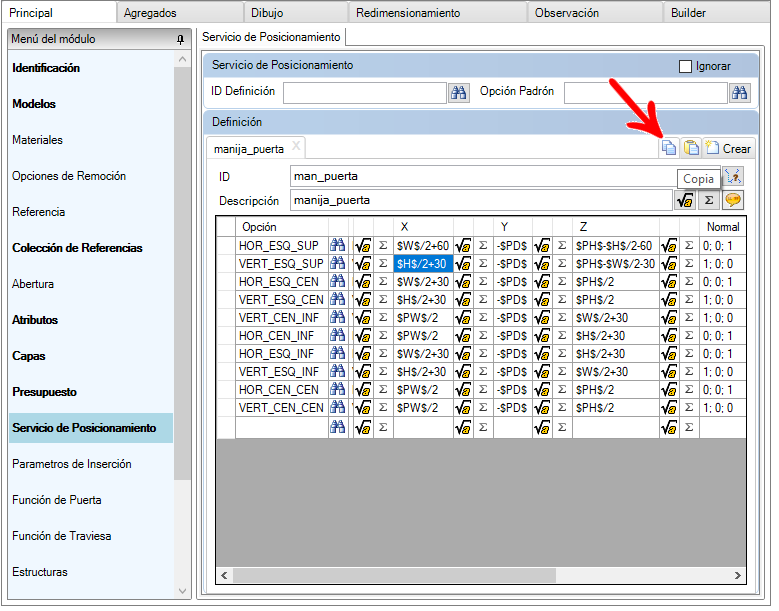
Task: Open Materiales in module menu
Action: [x=38, y=140]
